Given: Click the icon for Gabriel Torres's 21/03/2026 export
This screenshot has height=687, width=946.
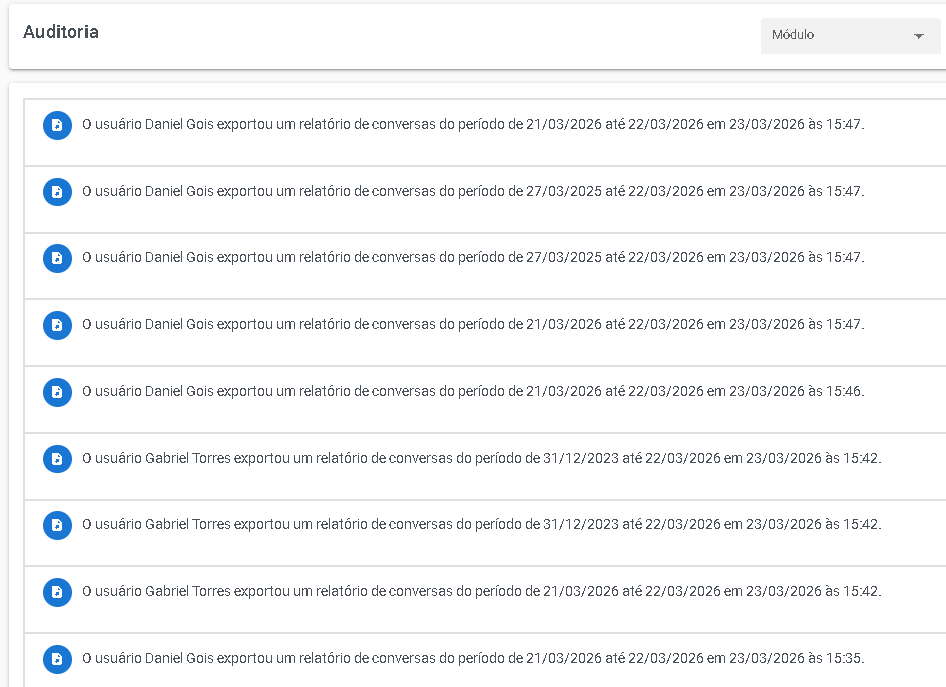Looking at the screenshot, I should coord(57,592).
